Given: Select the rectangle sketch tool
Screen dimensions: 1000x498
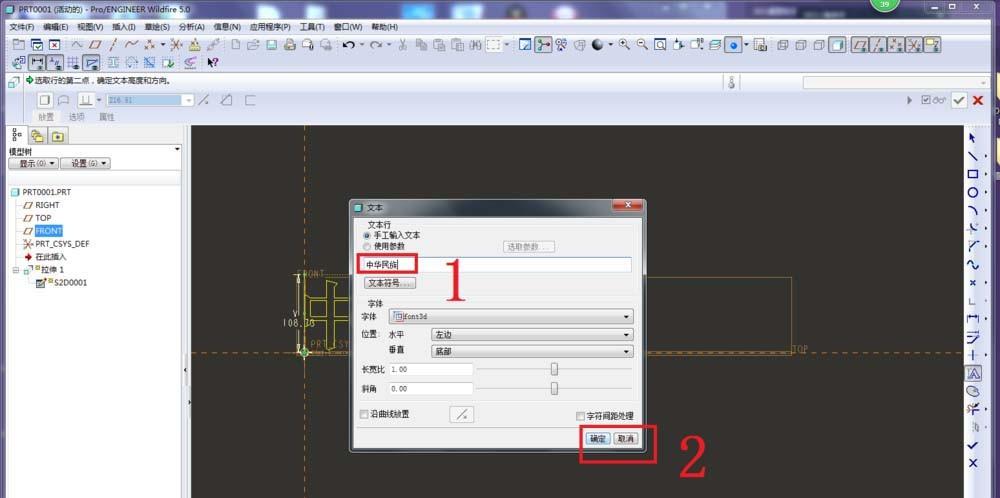Looking at the screenshot, I should pyautogui.click(x=973, y=174).
